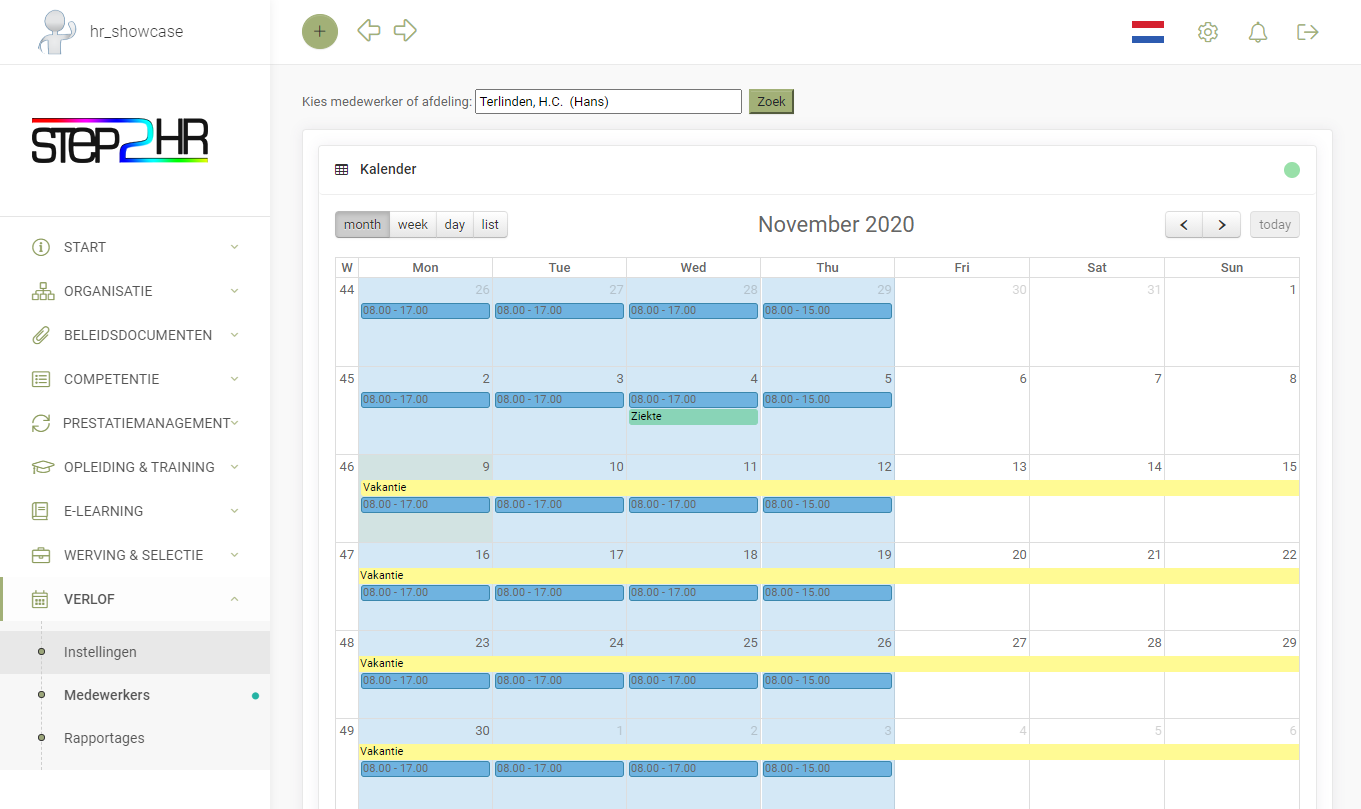Switch to the list view
1361x809 pixels.
[x=490, y=224]
